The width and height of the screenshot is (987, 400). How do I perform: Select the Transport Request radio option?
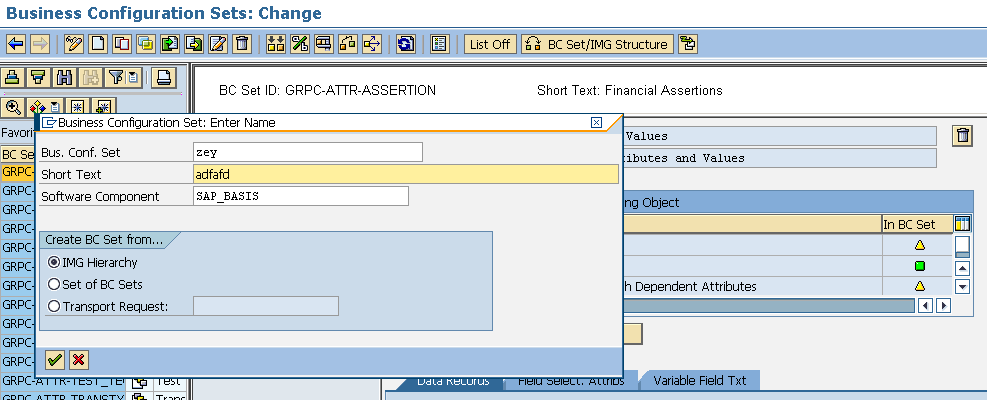(x=54, y=306)
